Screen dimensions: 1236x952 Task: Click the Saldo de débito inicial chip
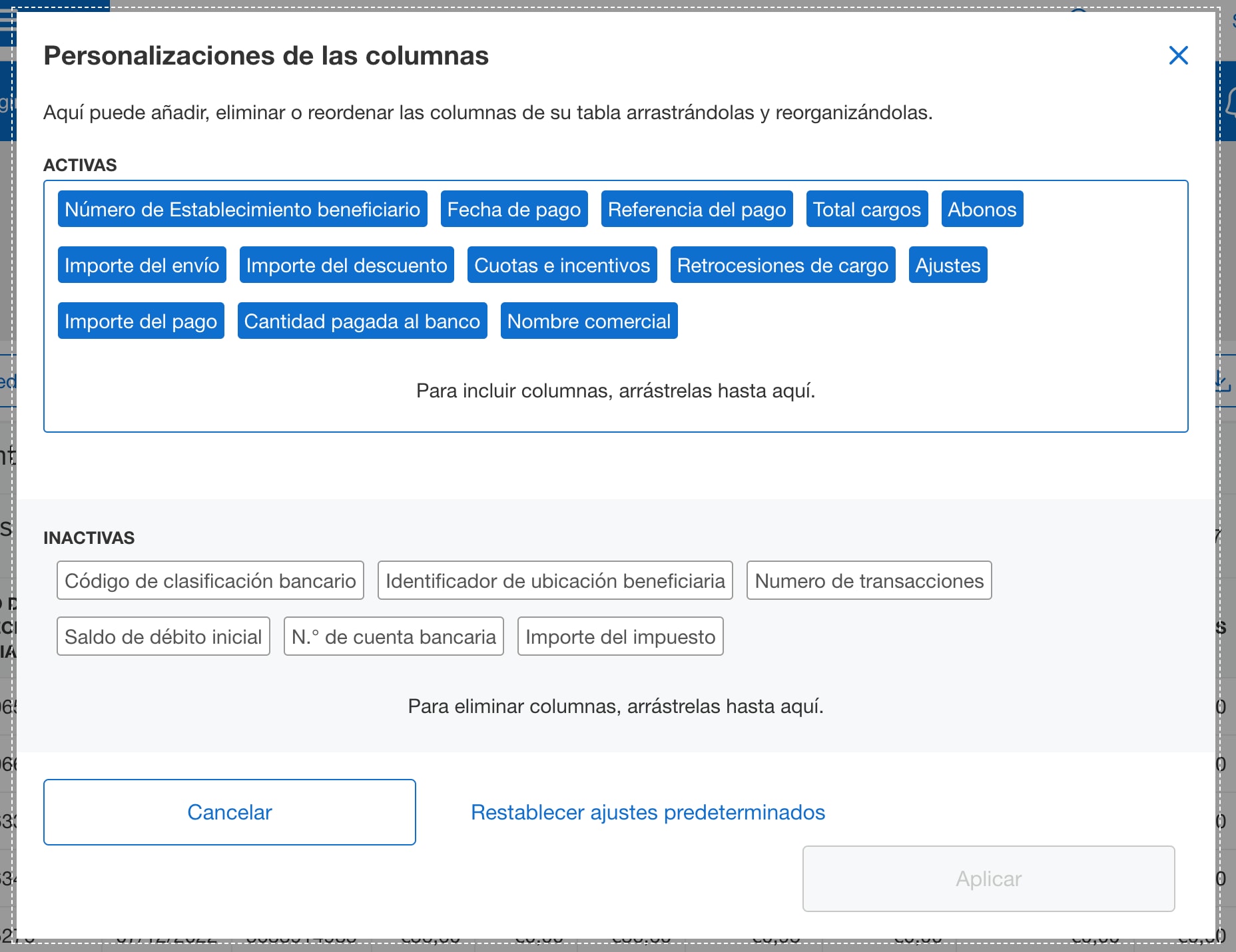pyautogui.click(x=162, y=636)
